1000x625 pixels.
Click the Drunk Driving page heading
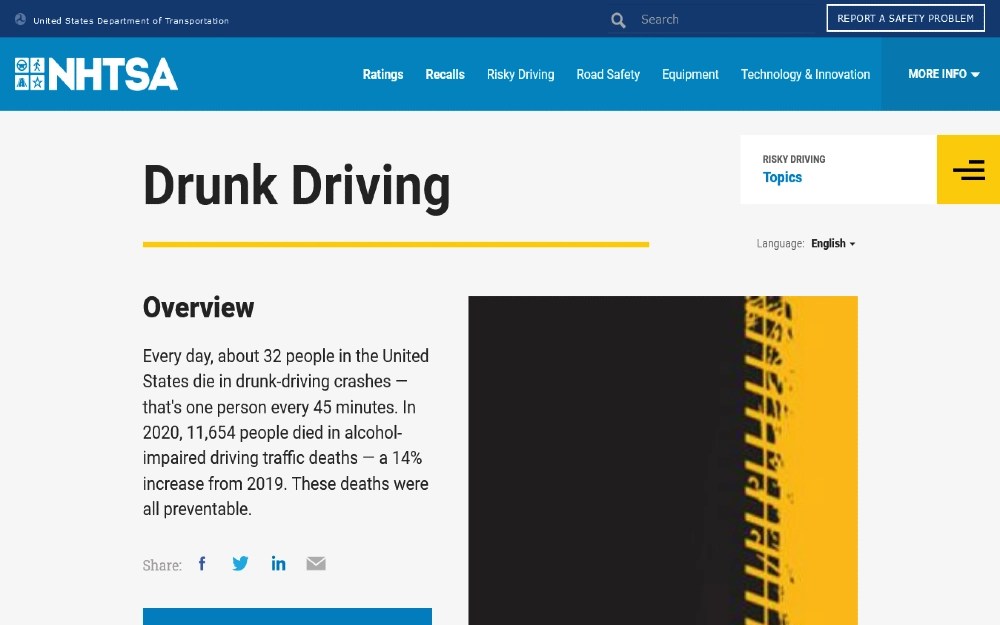(x=297, y=186)
